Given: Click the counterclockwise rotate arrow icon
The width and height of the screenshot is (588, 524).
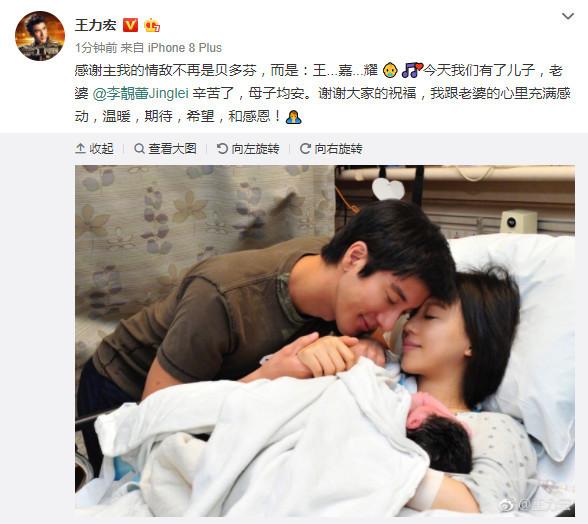Looking at the screenshot, I should [x=222, y=149].
